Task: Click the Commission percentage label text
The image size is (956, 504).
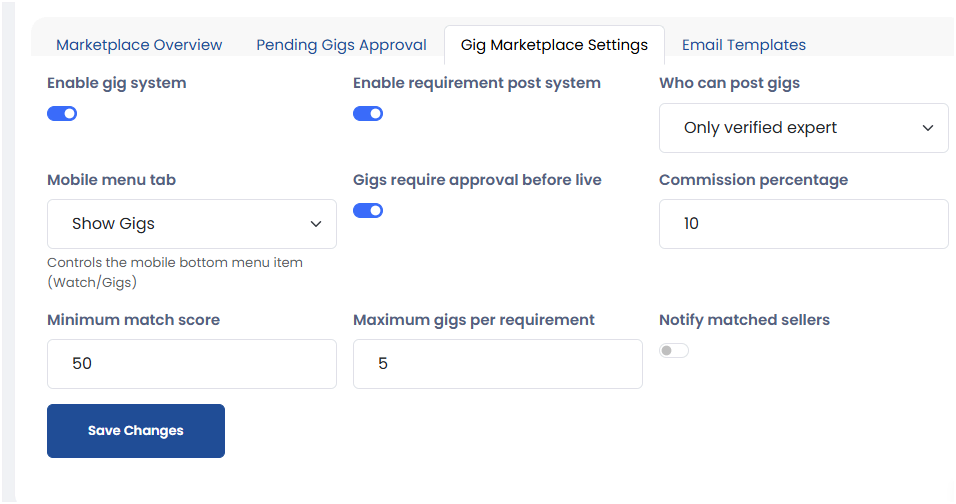Action: click(x=753, y=180)
